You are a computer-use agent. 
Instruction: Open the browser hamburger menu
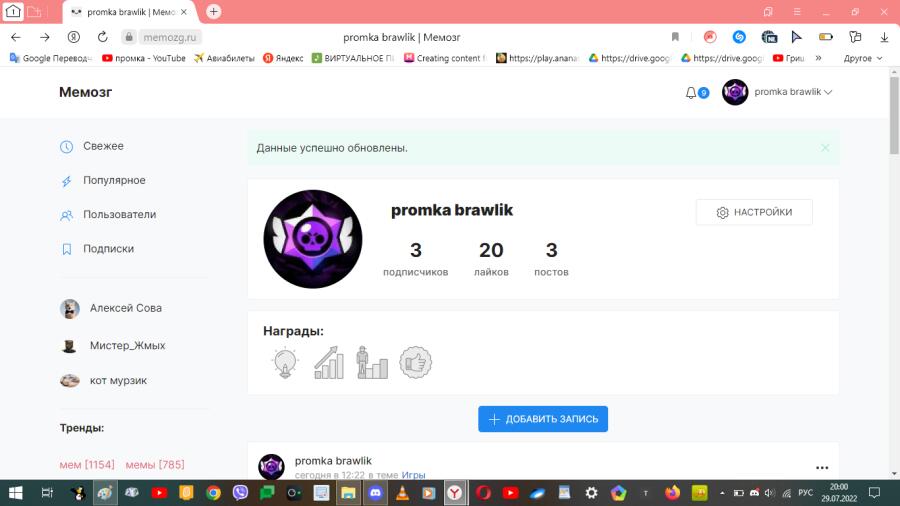tap(797, 12)
